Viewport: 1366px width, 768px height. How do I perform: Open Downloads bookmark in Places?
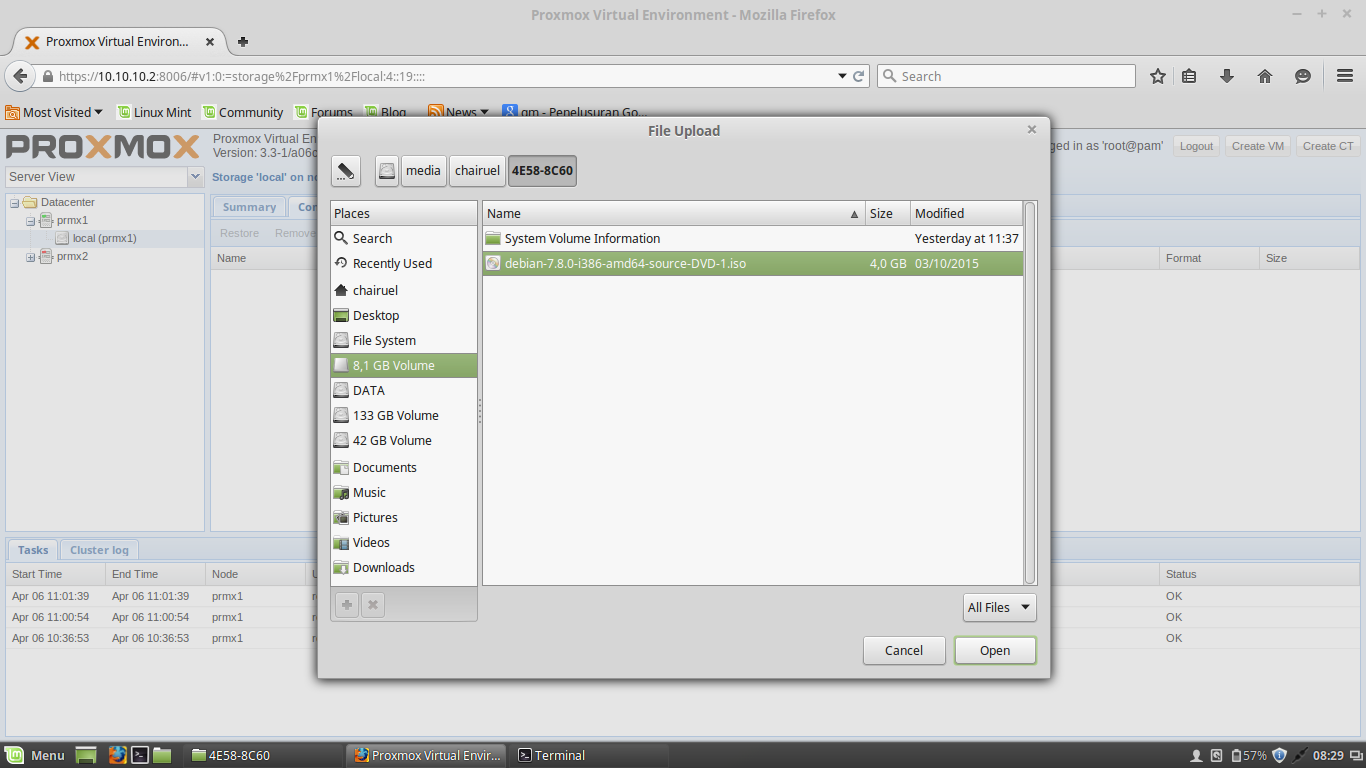coord(404,567)
